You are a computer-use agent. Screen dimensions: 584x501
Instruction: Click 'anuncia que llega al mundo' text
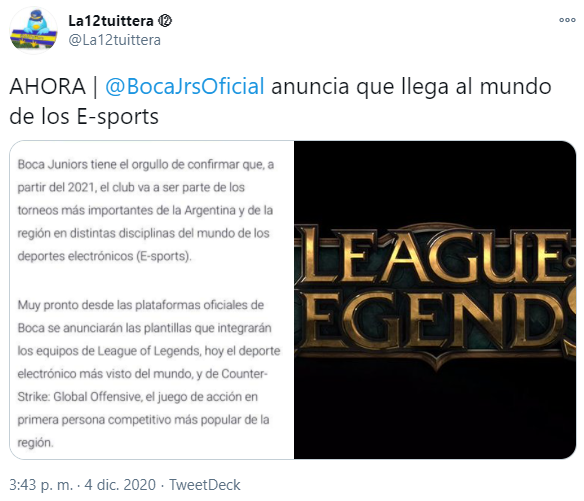tap(411, 86)
